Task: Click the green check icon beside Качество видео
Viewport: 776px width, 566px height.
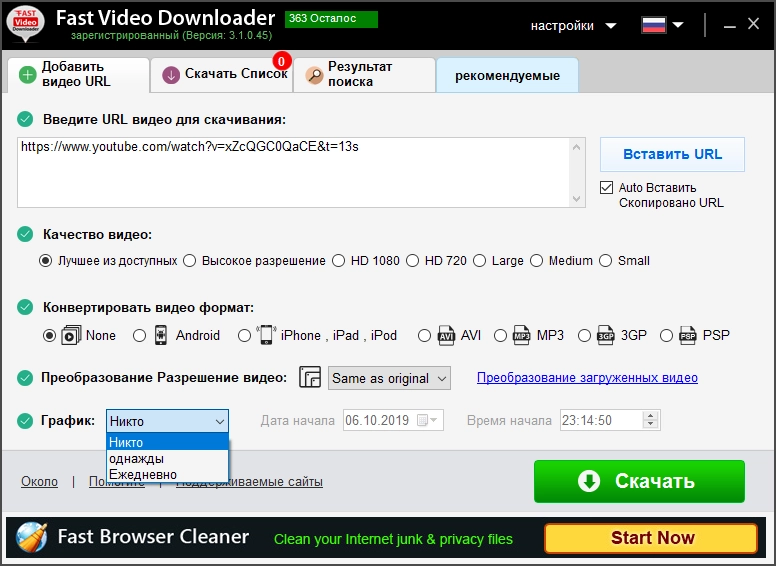Action: coord(25,234)
